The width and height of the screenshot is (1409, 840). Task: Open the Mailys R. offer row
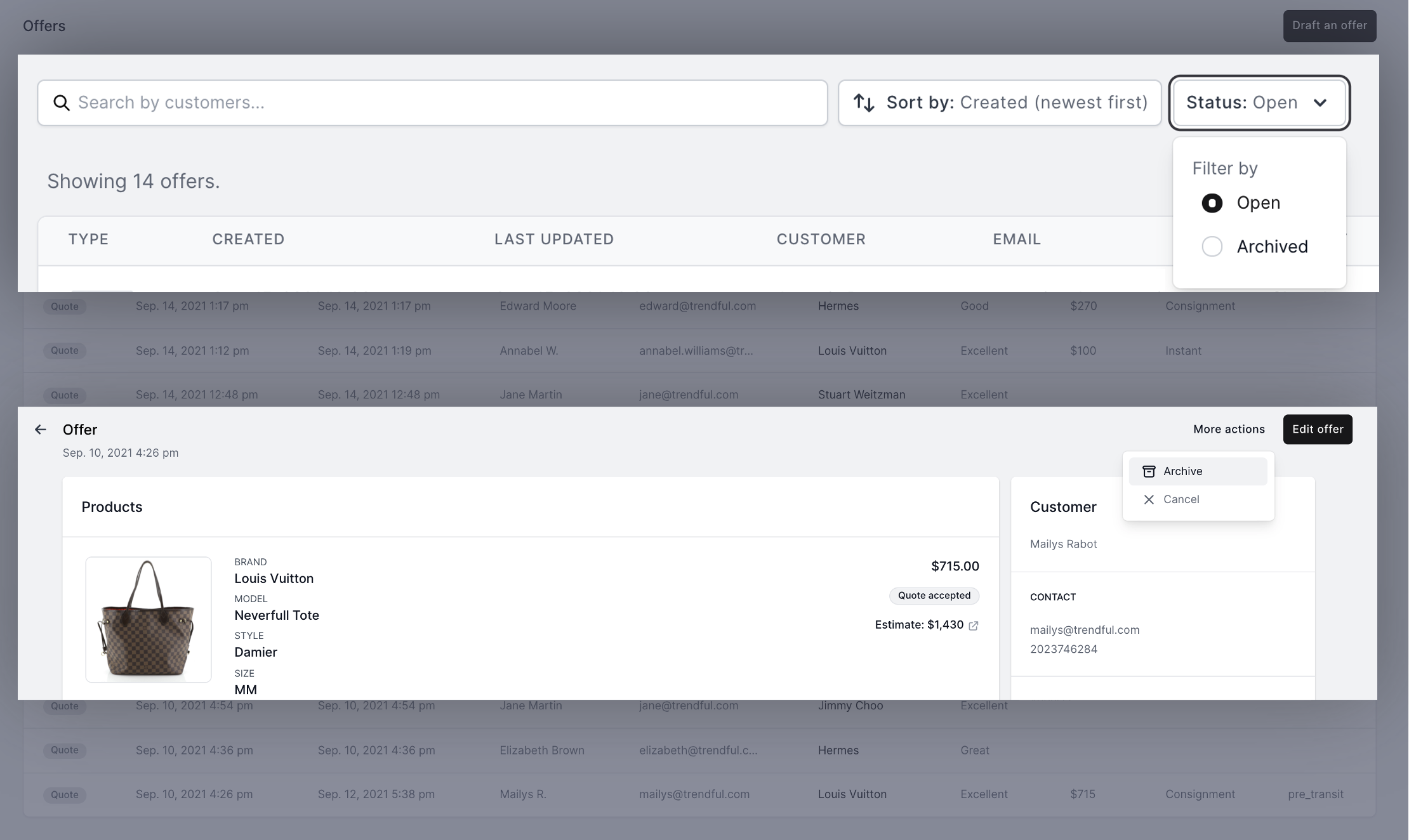tap(523, 794)
